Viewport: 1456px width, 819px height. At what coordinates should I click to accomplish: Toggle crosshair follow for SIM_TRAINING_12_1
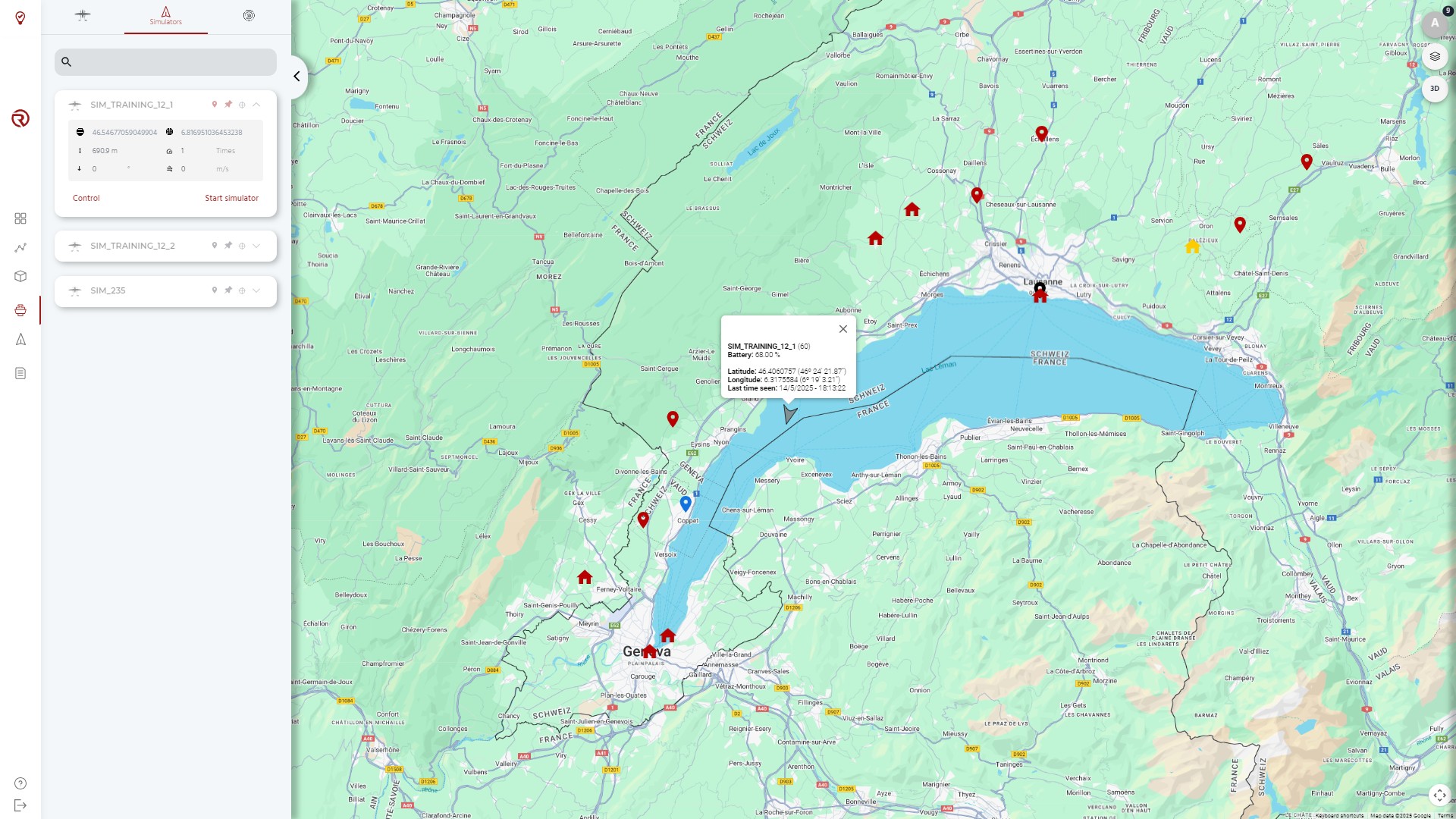pos(242,105)
